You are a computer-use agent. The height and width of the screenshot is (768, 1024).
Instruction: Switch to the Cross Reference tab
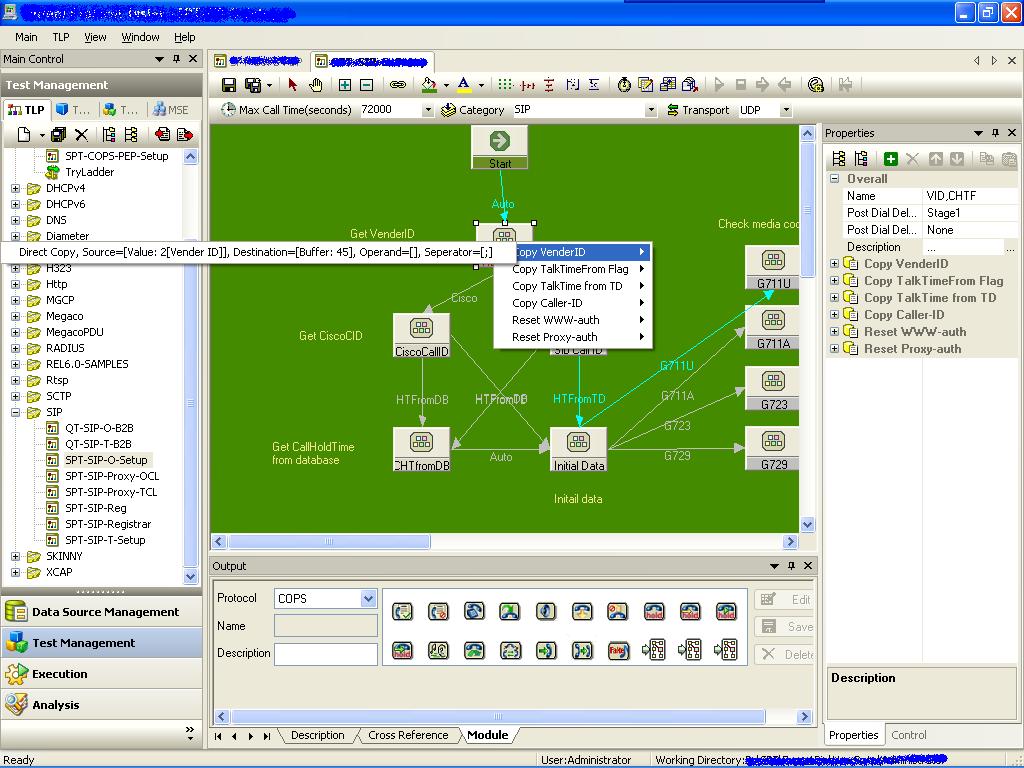[x=408, y=735]
